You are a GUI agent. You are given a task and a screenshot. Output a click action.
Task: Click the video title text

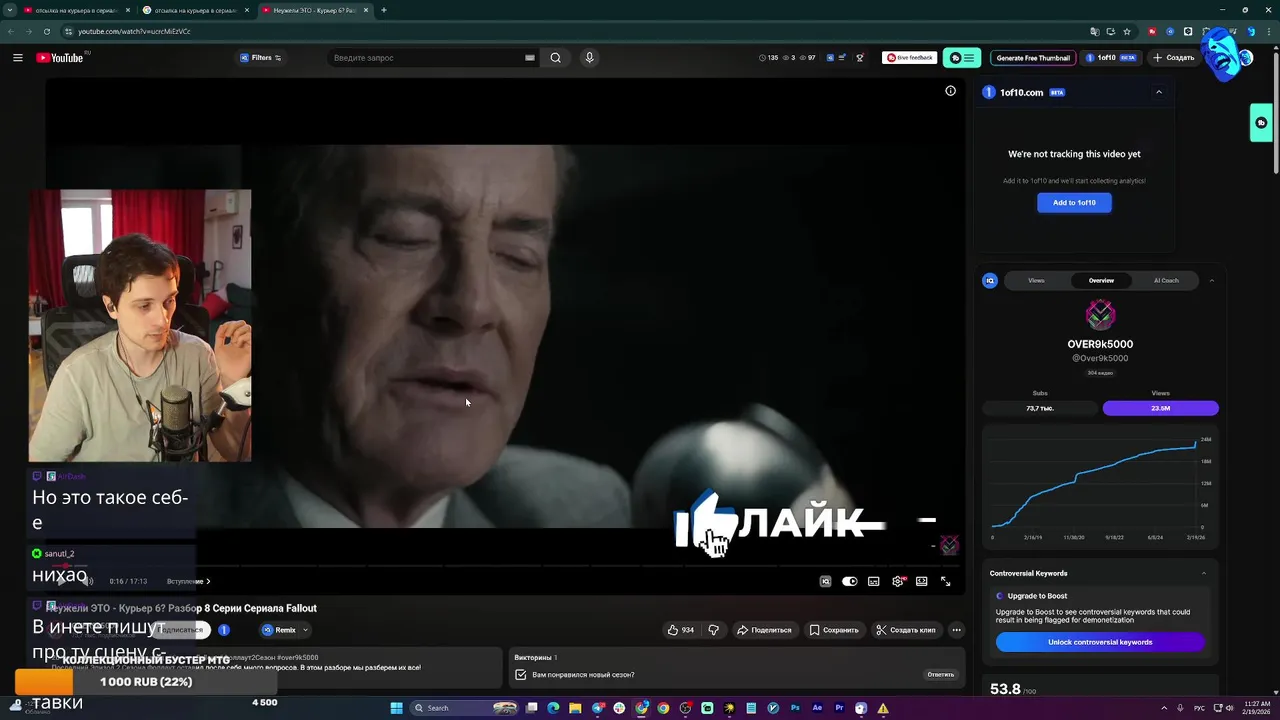coord(182,608)
